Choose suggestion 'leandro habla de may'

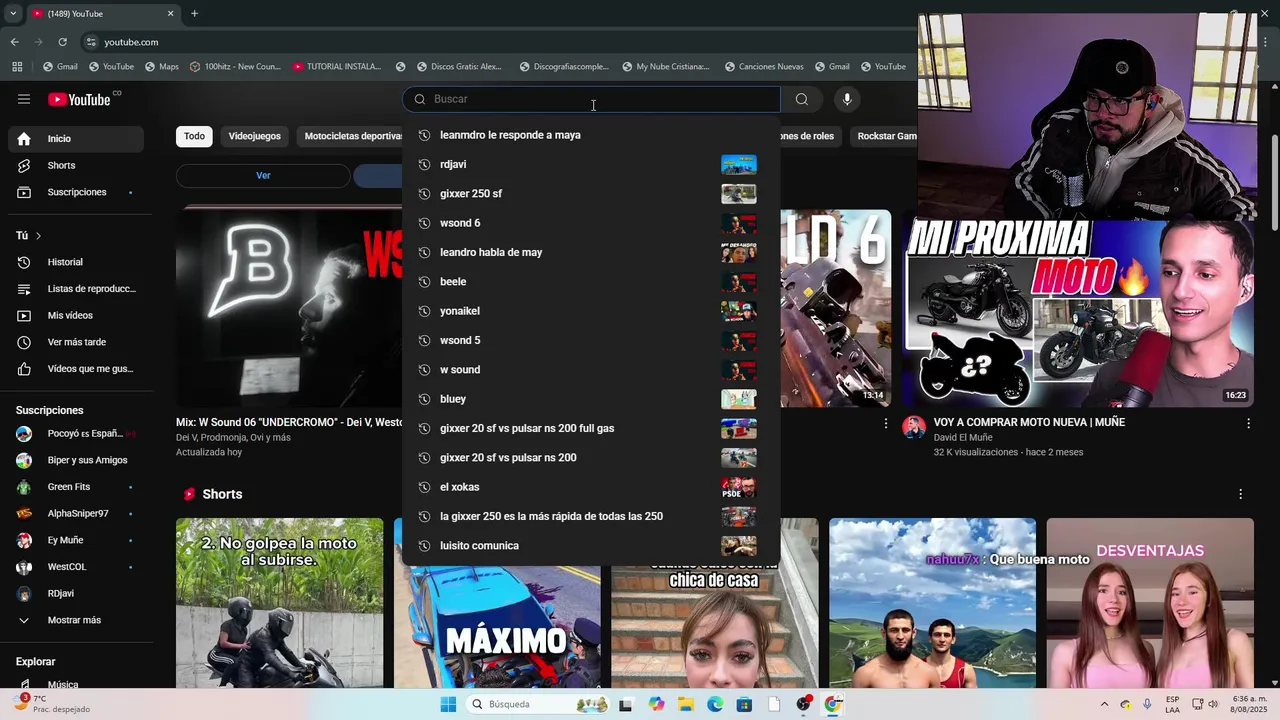(591, 252)
